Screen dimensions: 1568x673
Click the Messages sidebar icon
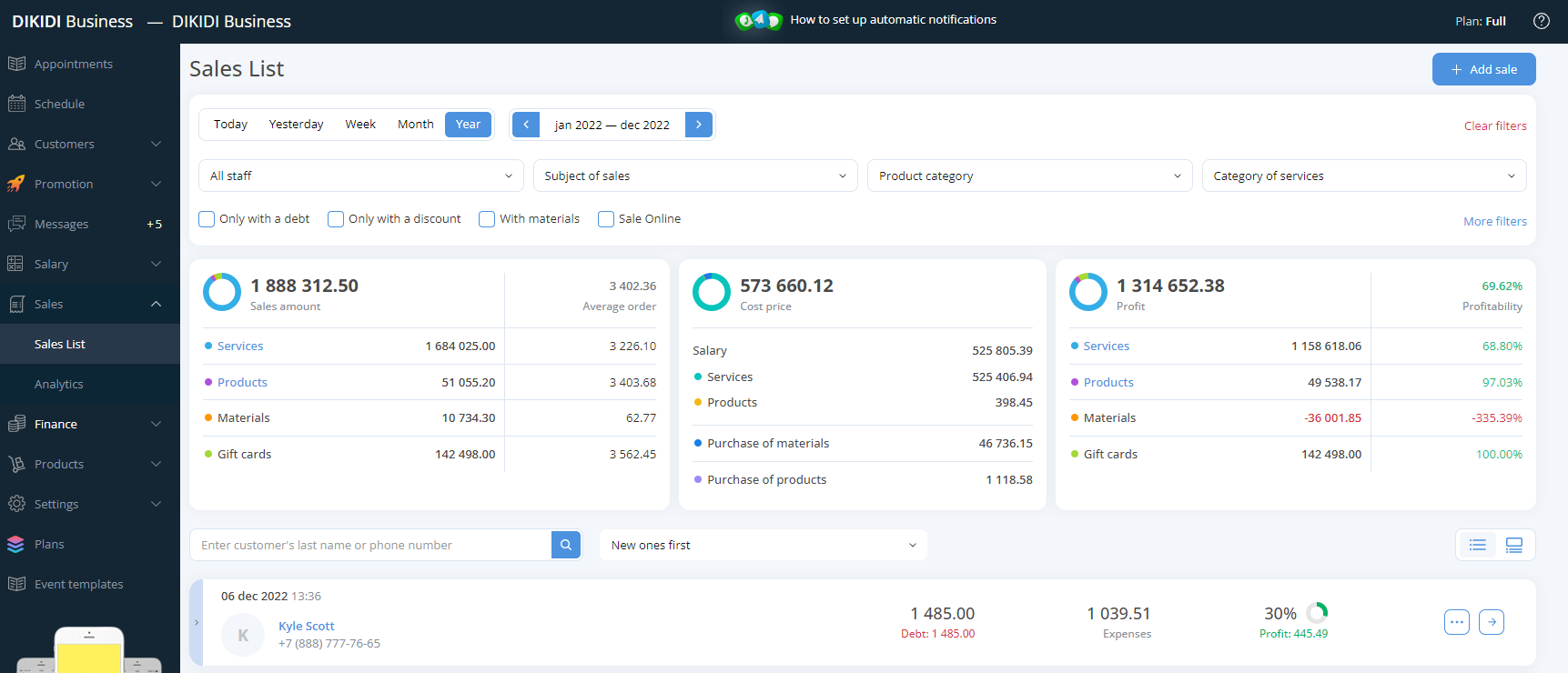click(16, 224)
